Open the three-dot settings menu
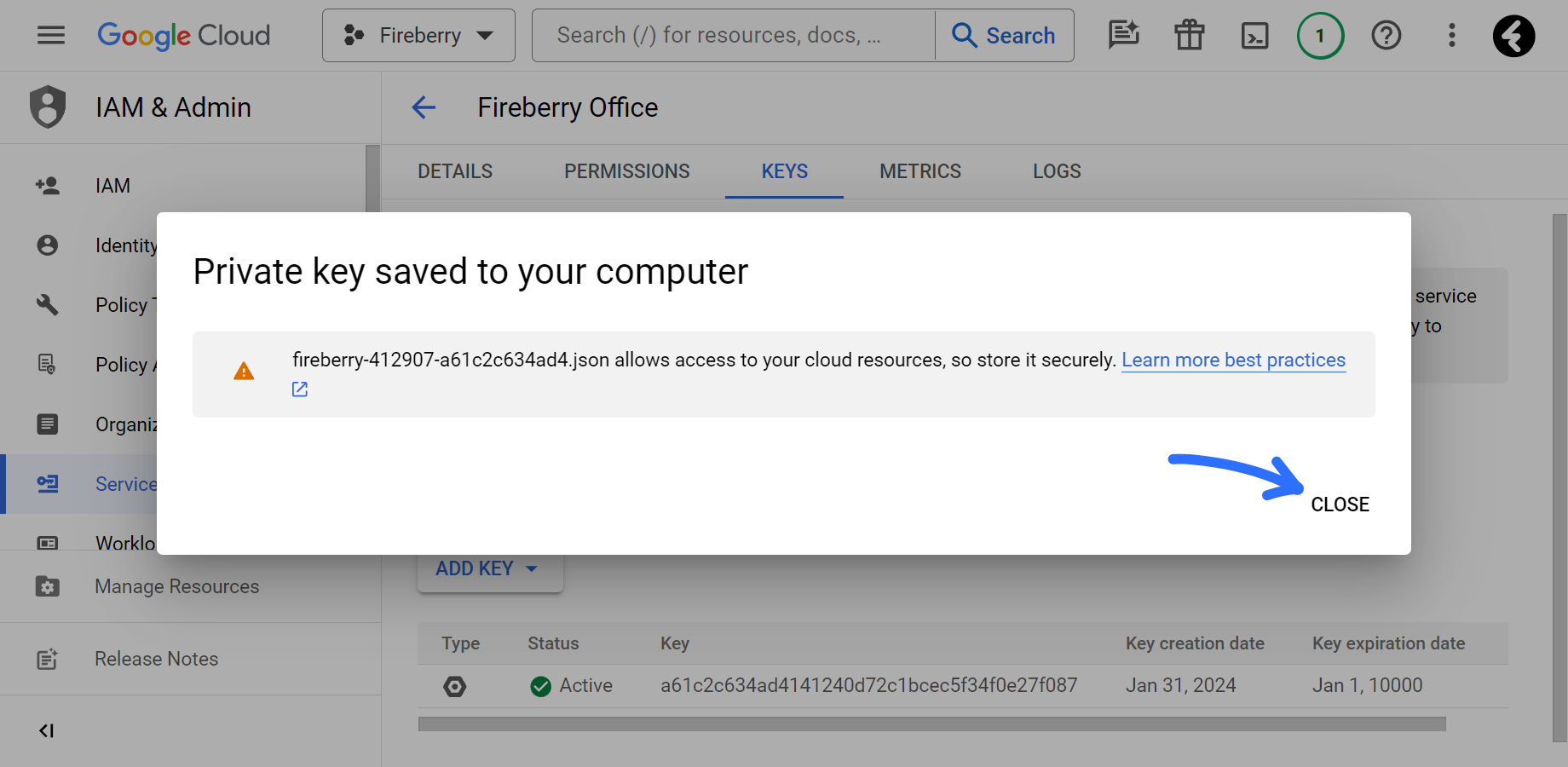 coord(1451,35)
